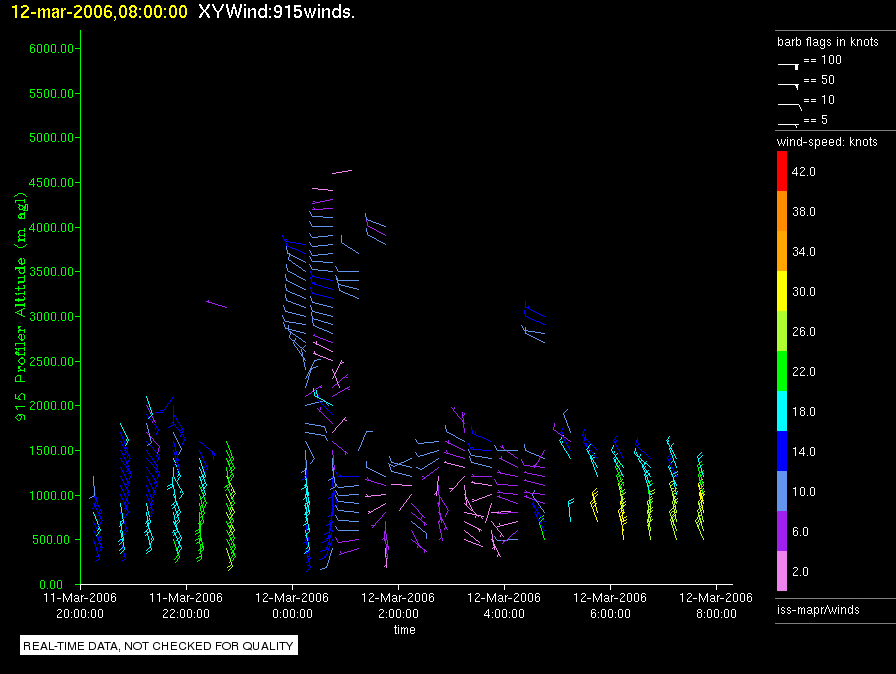Click the '== 50' barb legend text

pyautogui.click(x=819, y=80)
